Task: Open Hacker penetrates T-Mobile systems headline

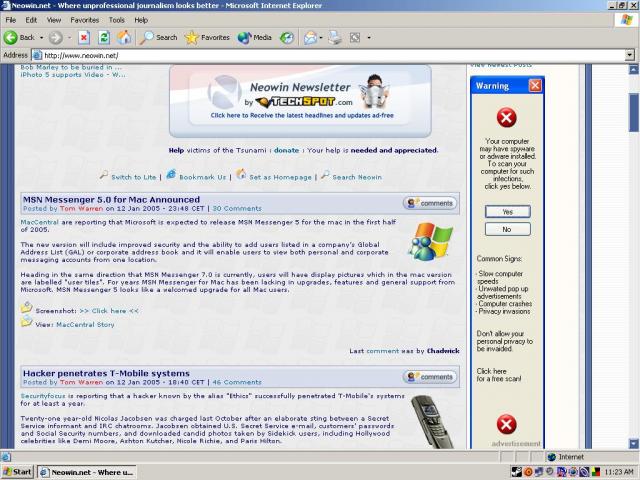Action: click(107, 373)
